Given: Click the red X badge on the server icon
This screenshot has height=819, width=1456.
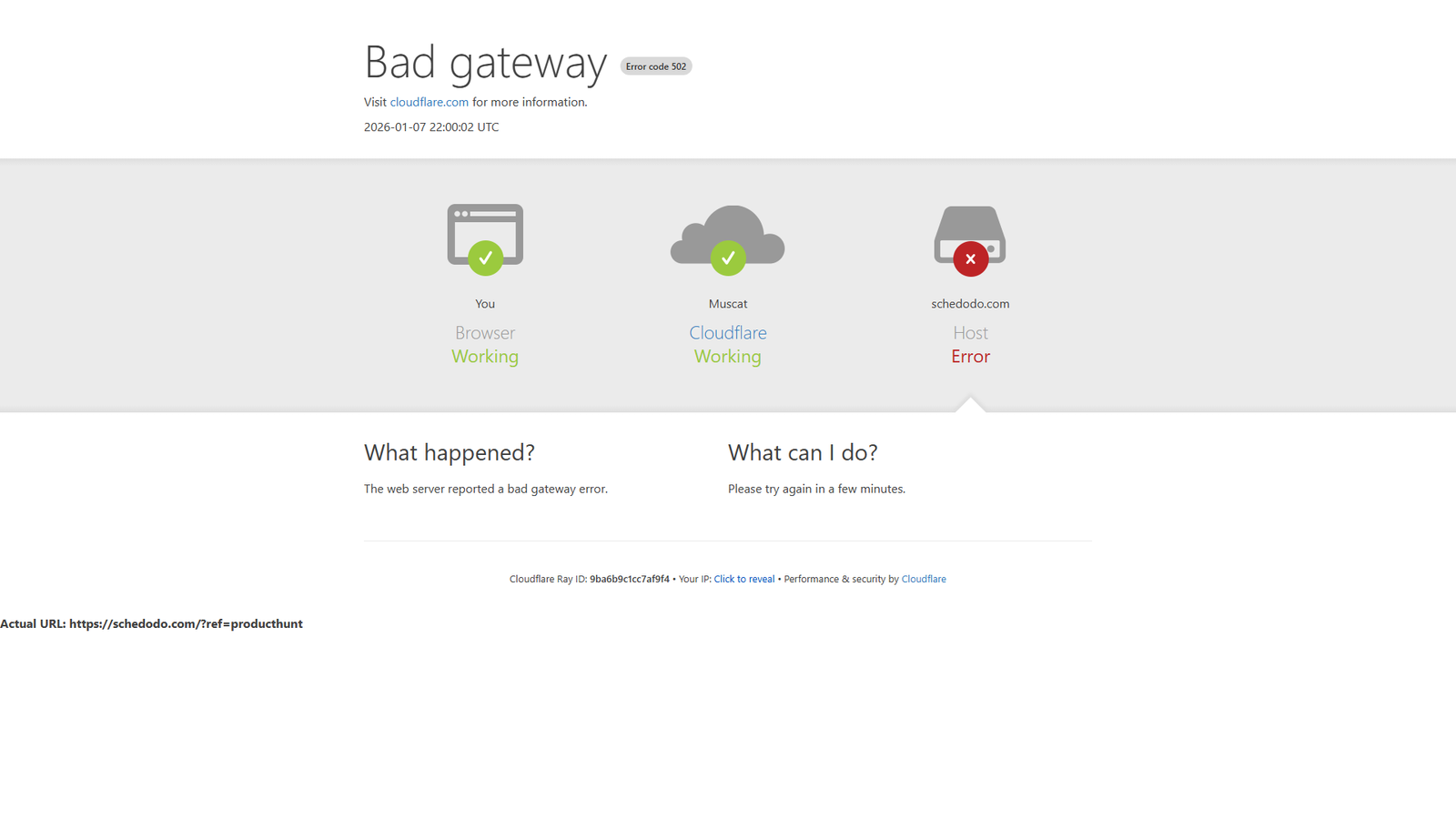Looking at the screenshot, I should point(971,259).
